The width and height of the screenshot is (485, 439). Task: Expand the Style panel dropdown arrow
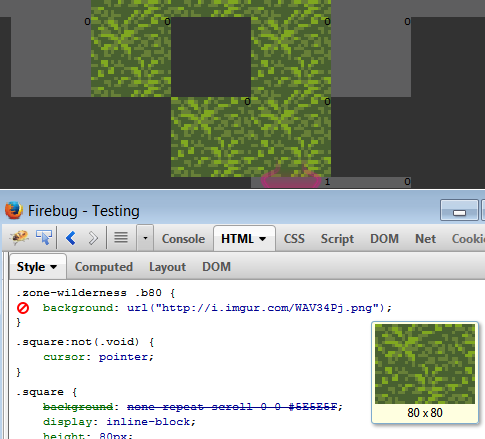click(53, 267)
